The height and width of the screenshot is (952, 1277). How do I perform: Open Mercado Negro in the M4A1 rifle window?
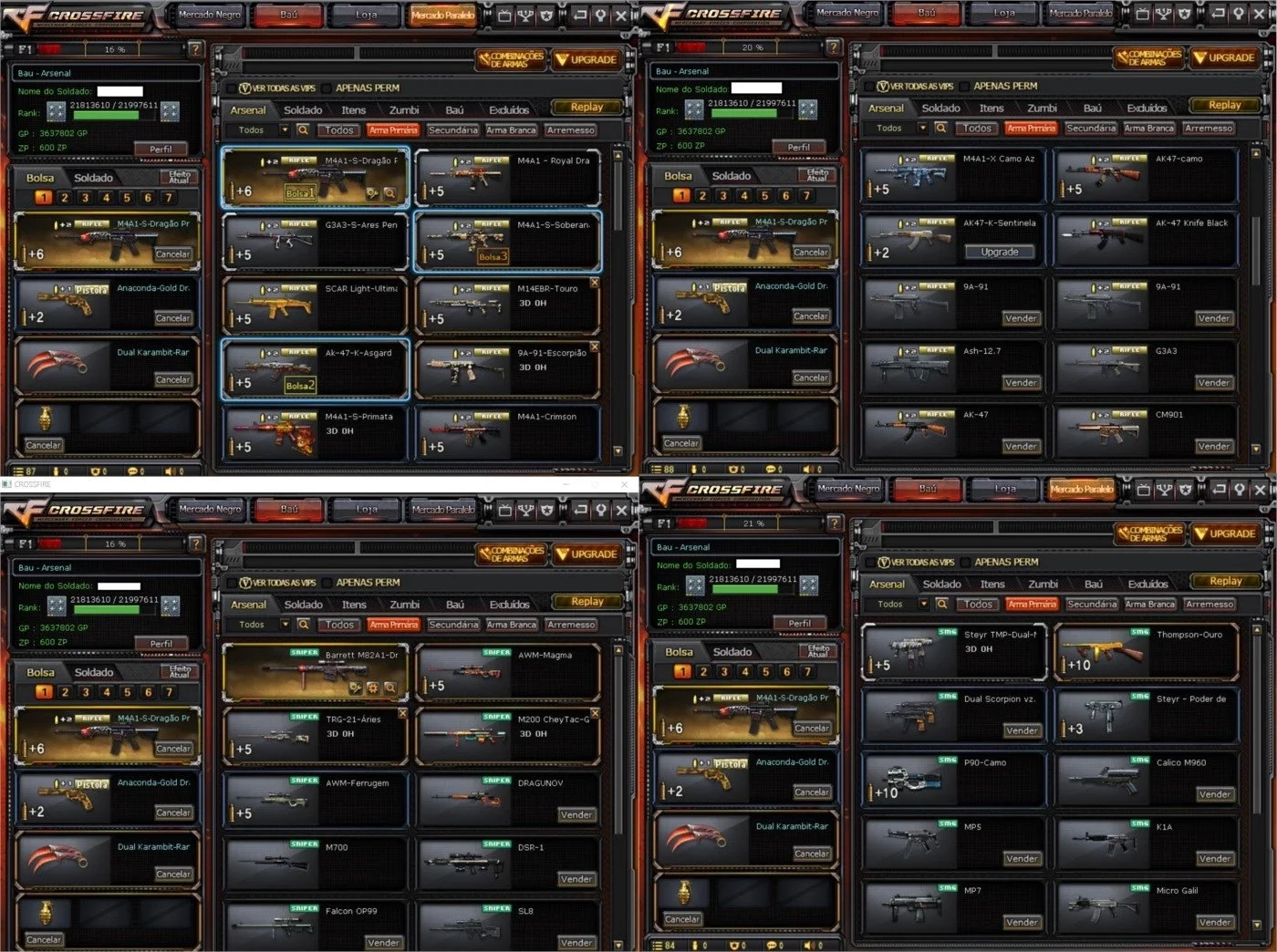(209, 15)
